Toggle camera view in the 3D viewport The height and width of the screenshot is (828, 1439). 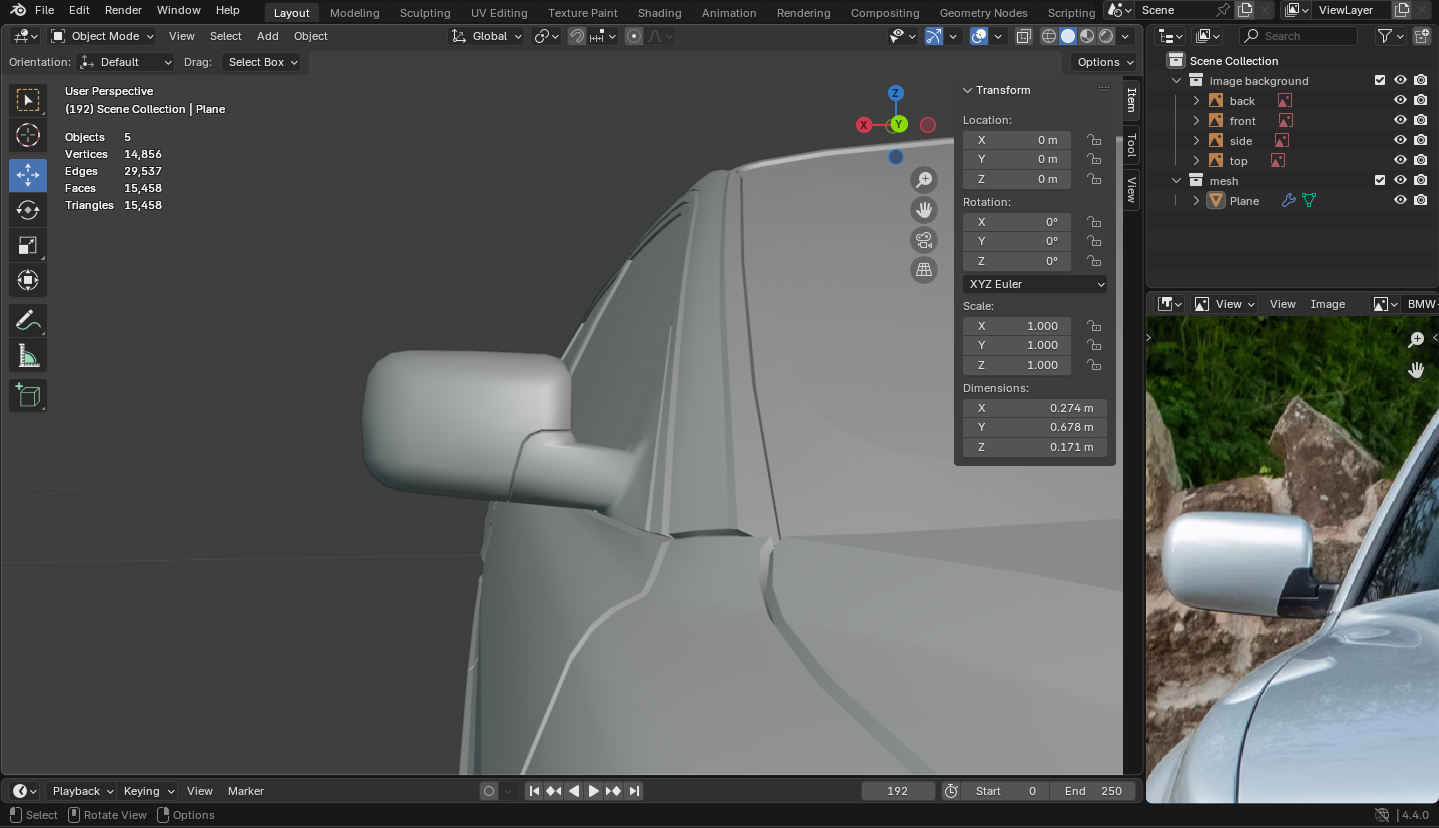924,240
